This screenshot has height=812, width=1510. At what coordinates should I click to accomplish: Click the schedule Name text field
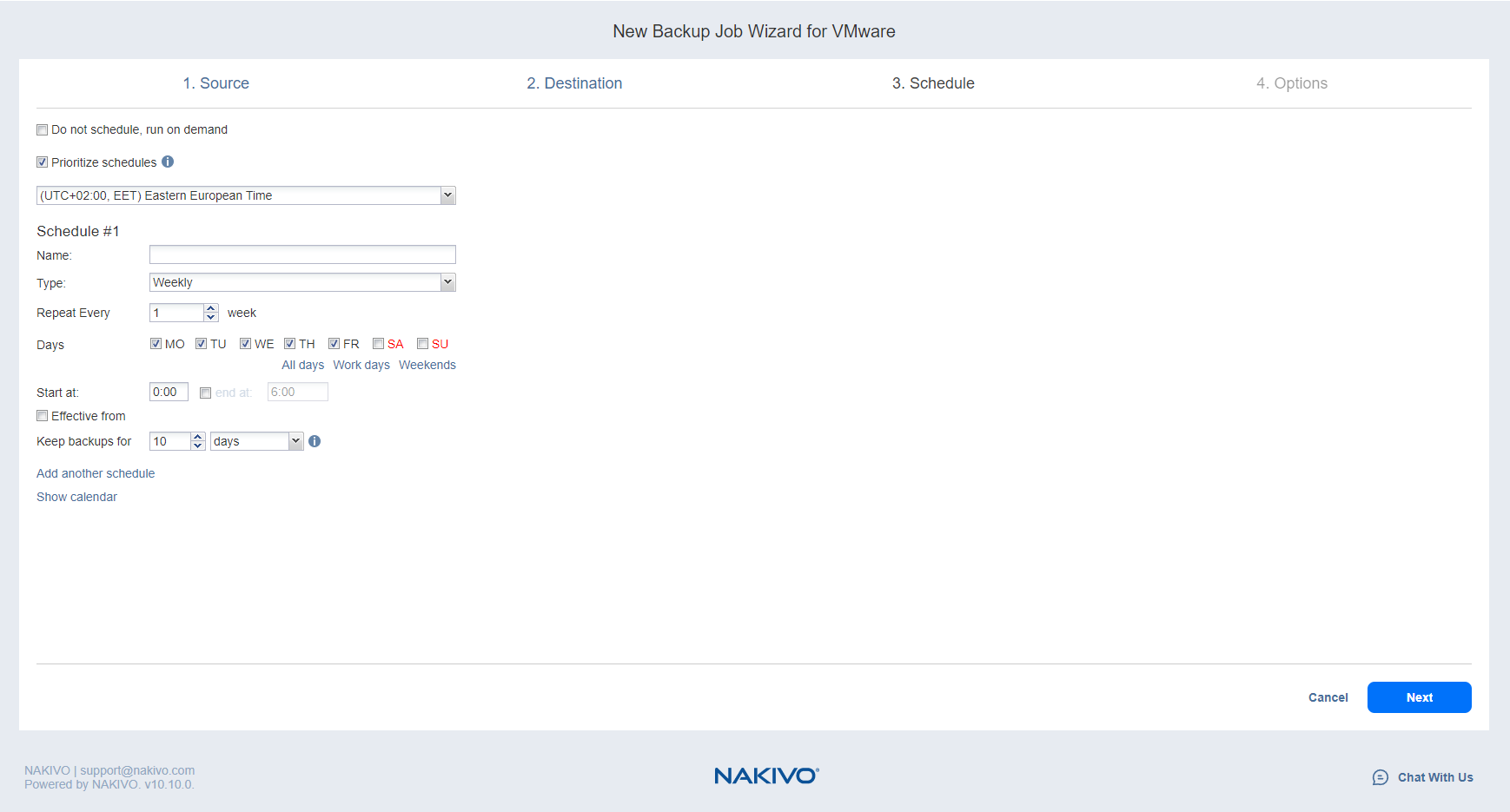pyautogui.click(x=302, y=254)
